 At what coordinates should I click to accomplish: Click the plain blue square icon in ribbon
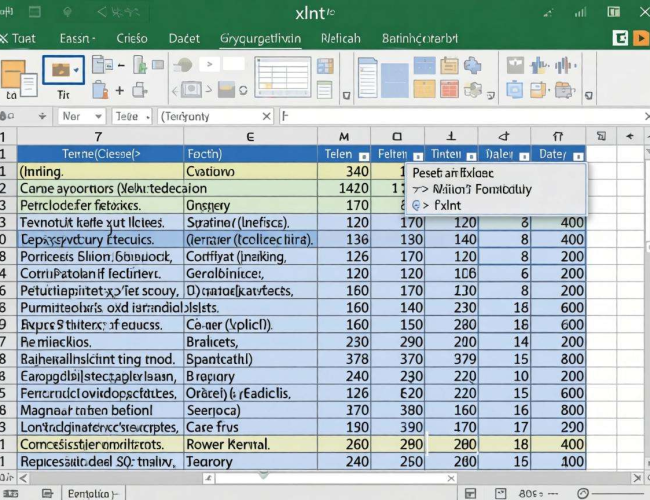(x=395, y=80)
